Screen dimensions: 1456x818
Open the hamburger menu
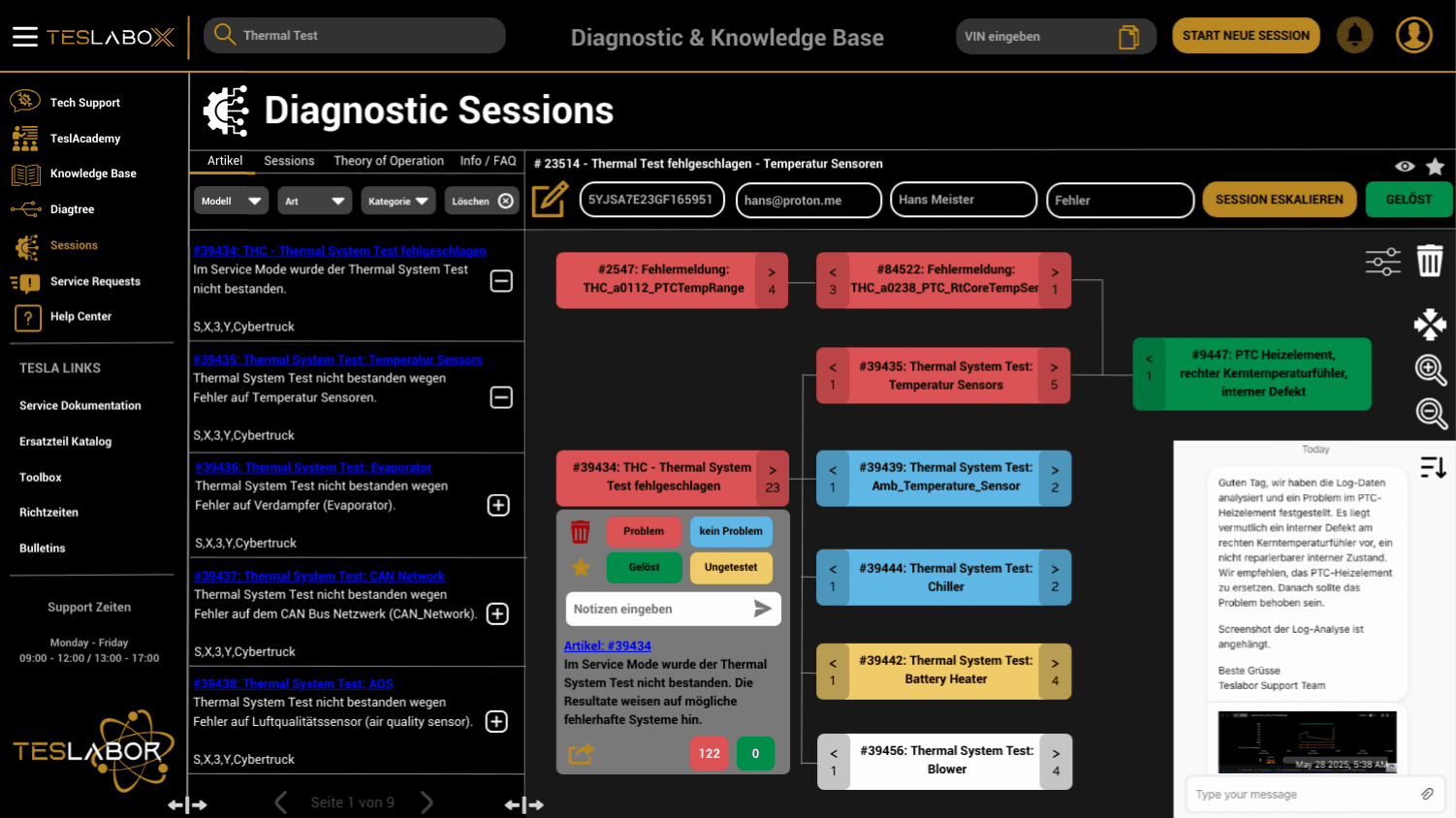[25, 37]
